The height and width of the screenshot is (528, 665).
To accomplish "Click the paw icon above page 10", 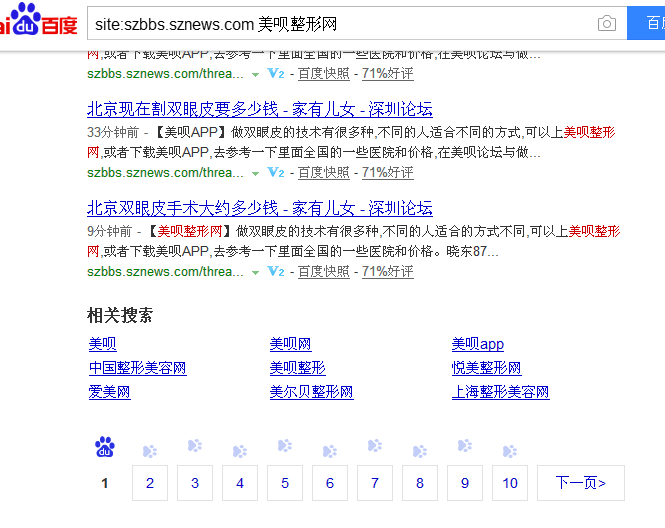I will point(510,451).
